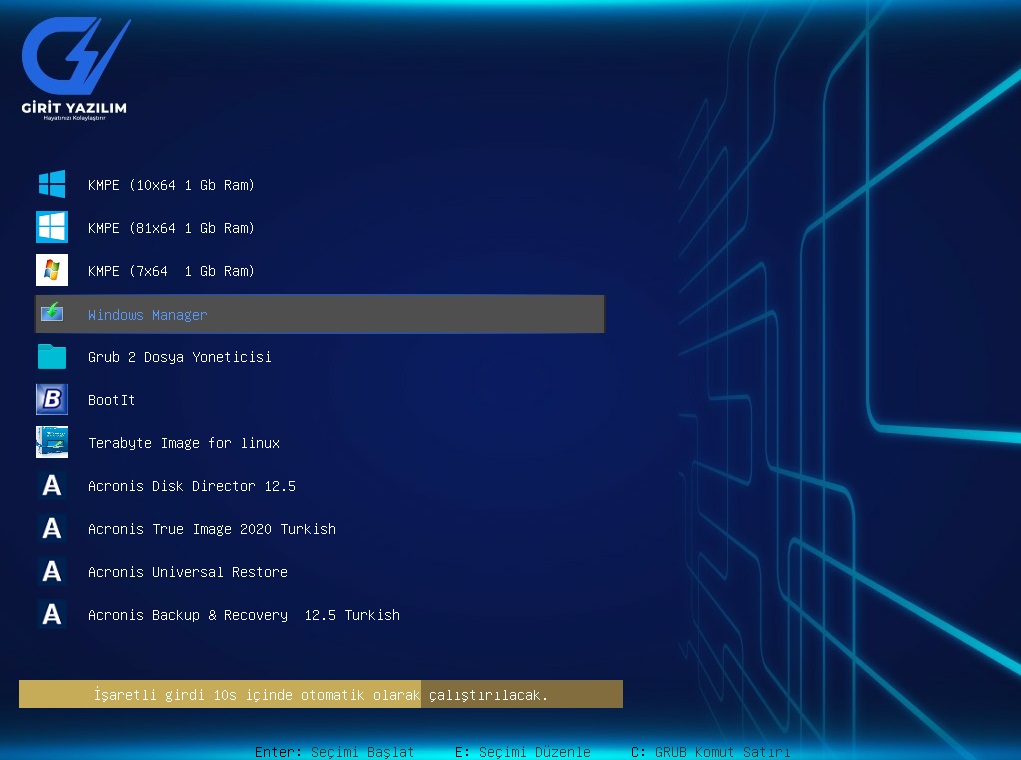This screenshot has width=1021, height=760.
Task: Select the Acronis True Image 2020 Turkish label
Action: click(211, 529)
